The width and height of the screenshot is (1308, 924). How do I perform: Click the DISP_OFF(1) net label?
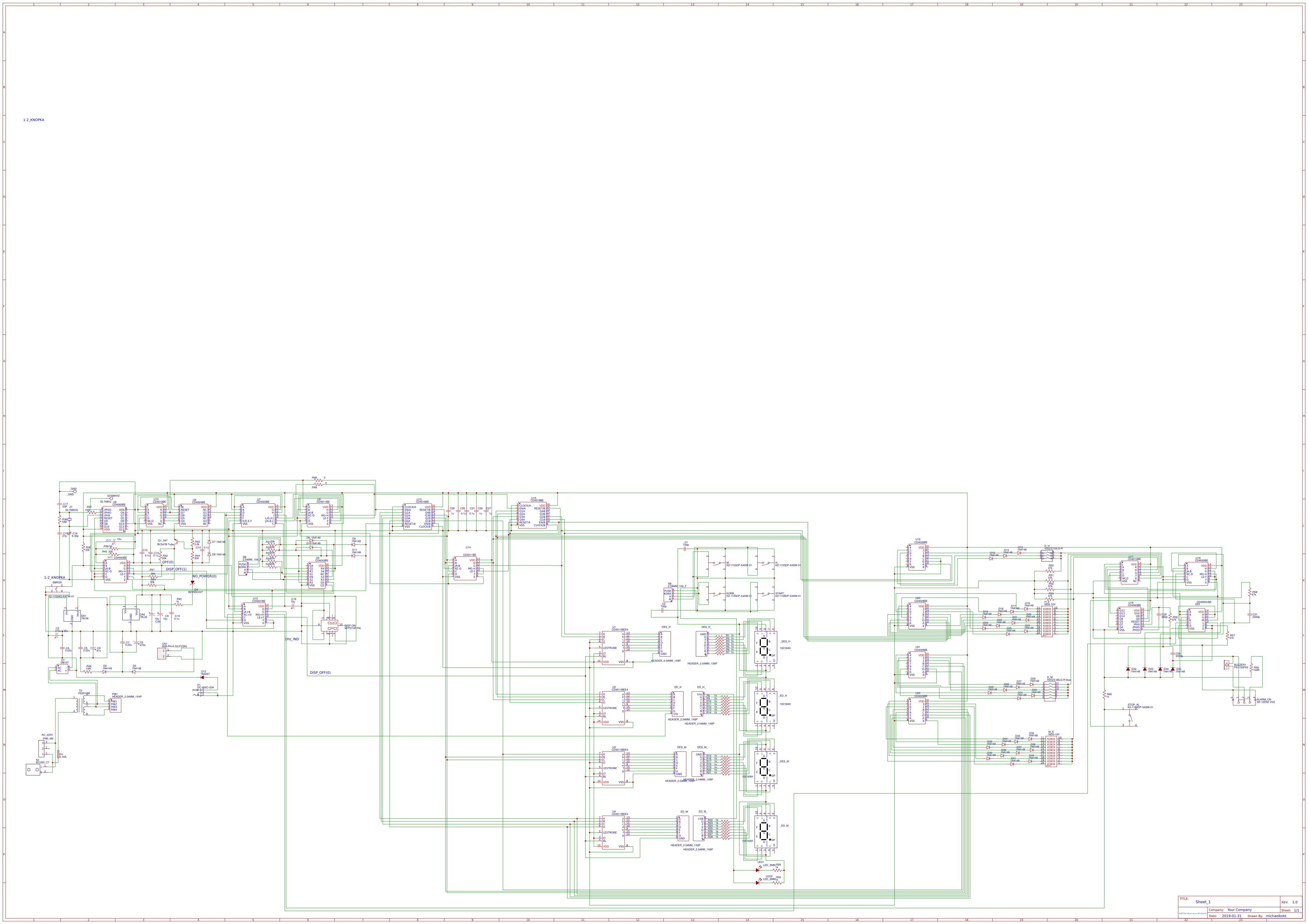[x=177, y=569]
